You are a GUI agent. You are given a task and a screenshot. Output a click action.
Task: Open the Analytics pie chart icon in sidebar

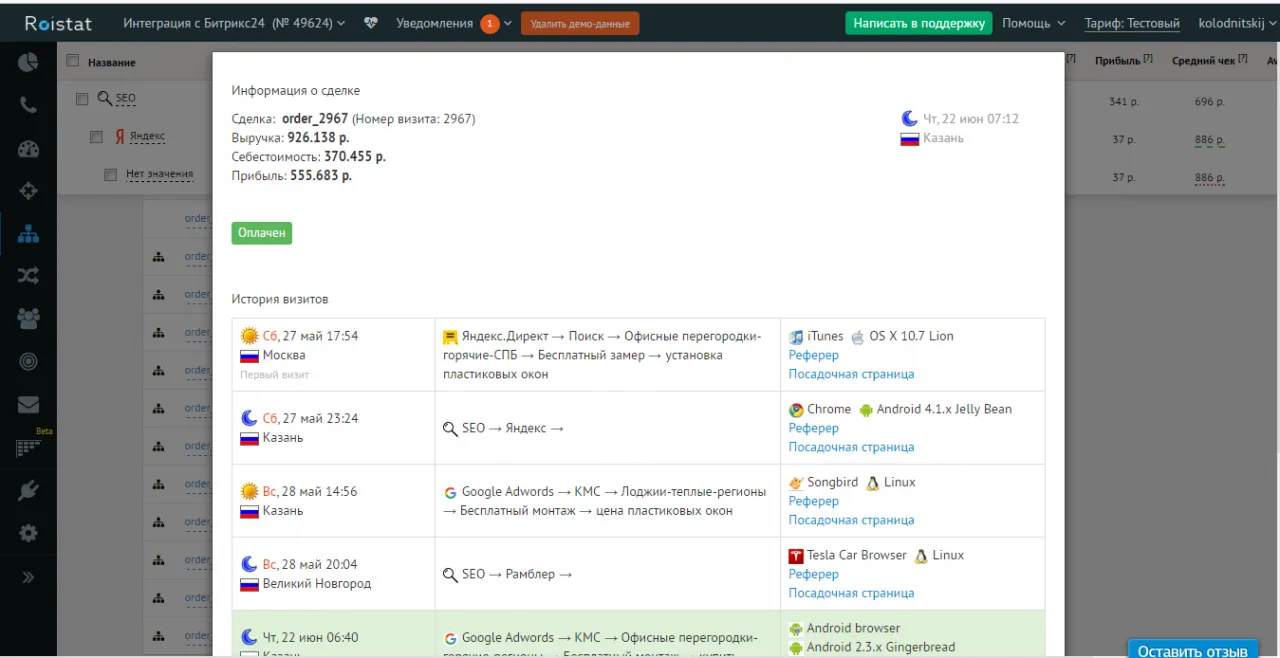tap(27, 61)
